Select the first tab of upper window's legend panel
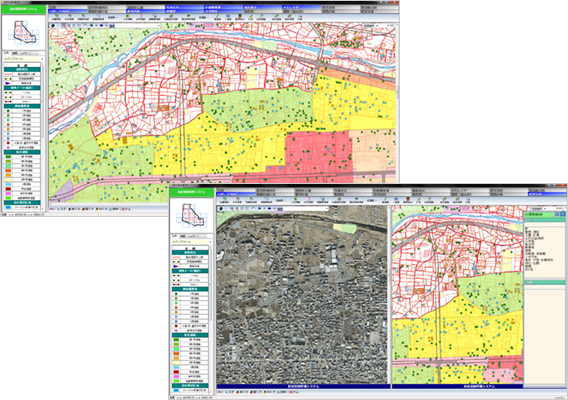The height and width of the screenshot is (400, 568). pyautogui.click(x=7, y=53)
